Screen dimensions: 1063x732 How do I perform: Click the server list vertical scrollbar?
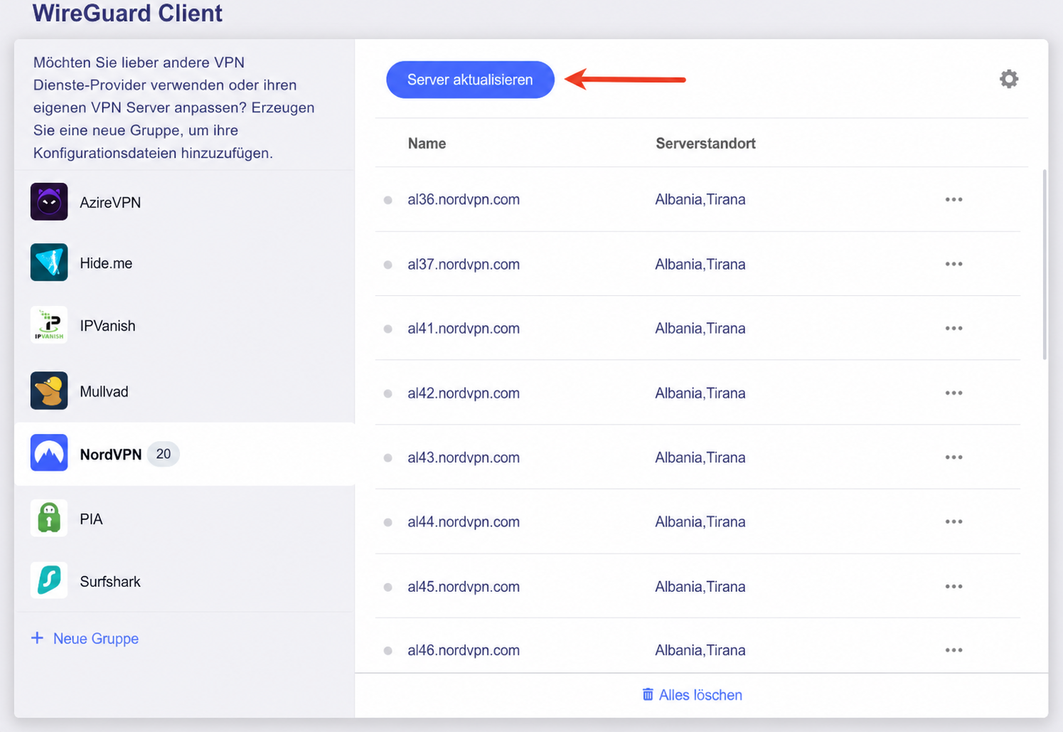1045,264
